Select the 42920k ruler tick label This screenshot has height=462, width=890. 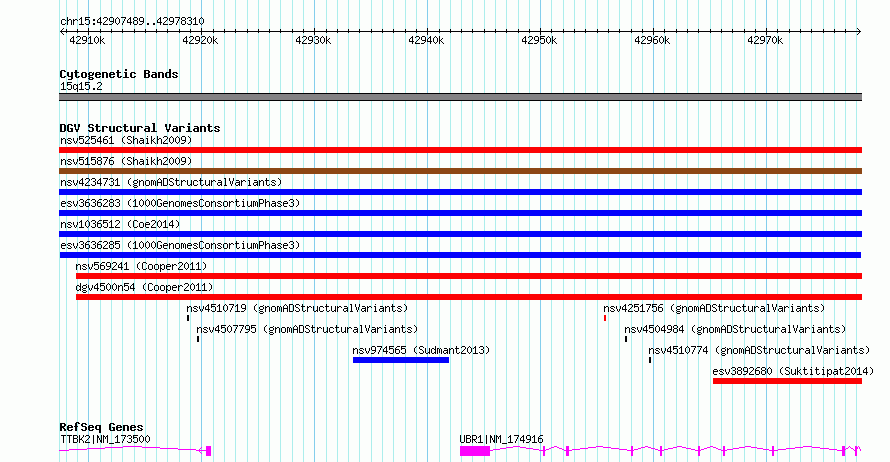tap(200, 40)
